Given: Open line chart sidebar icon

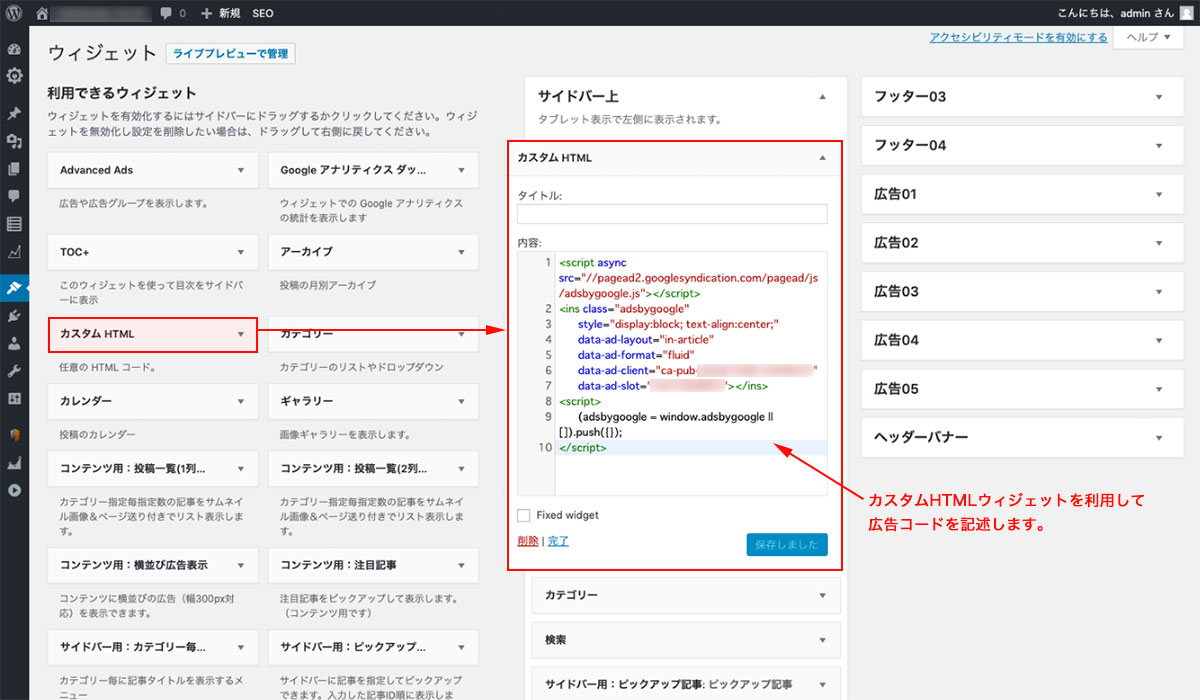Looking at the screenshot, I should pyautogui.click(x=14, y=251).
